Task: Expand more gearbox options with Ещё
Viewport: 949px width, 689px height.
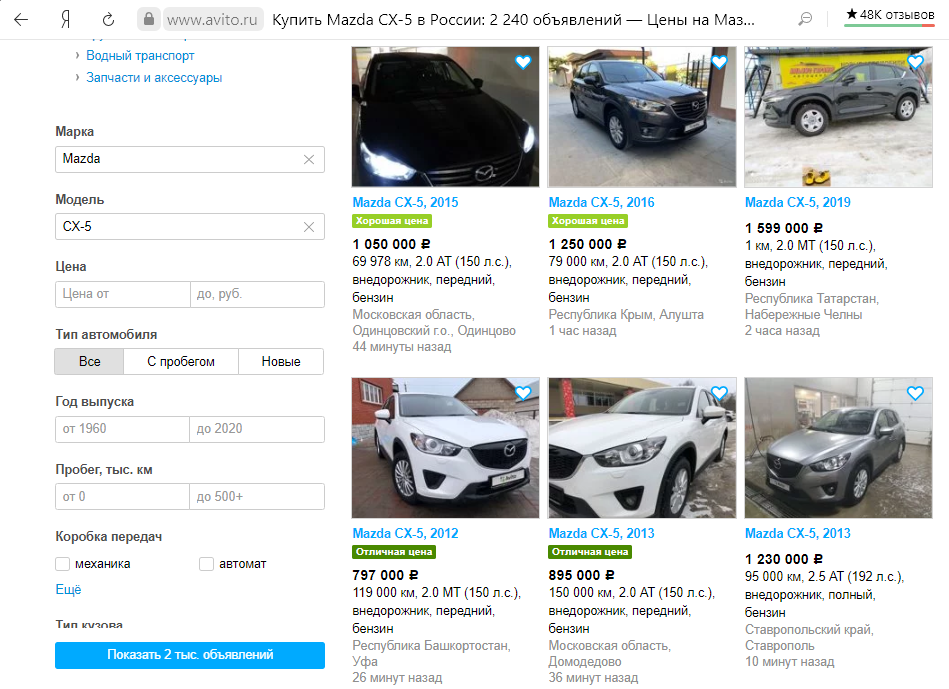Action: click(68, 590)
